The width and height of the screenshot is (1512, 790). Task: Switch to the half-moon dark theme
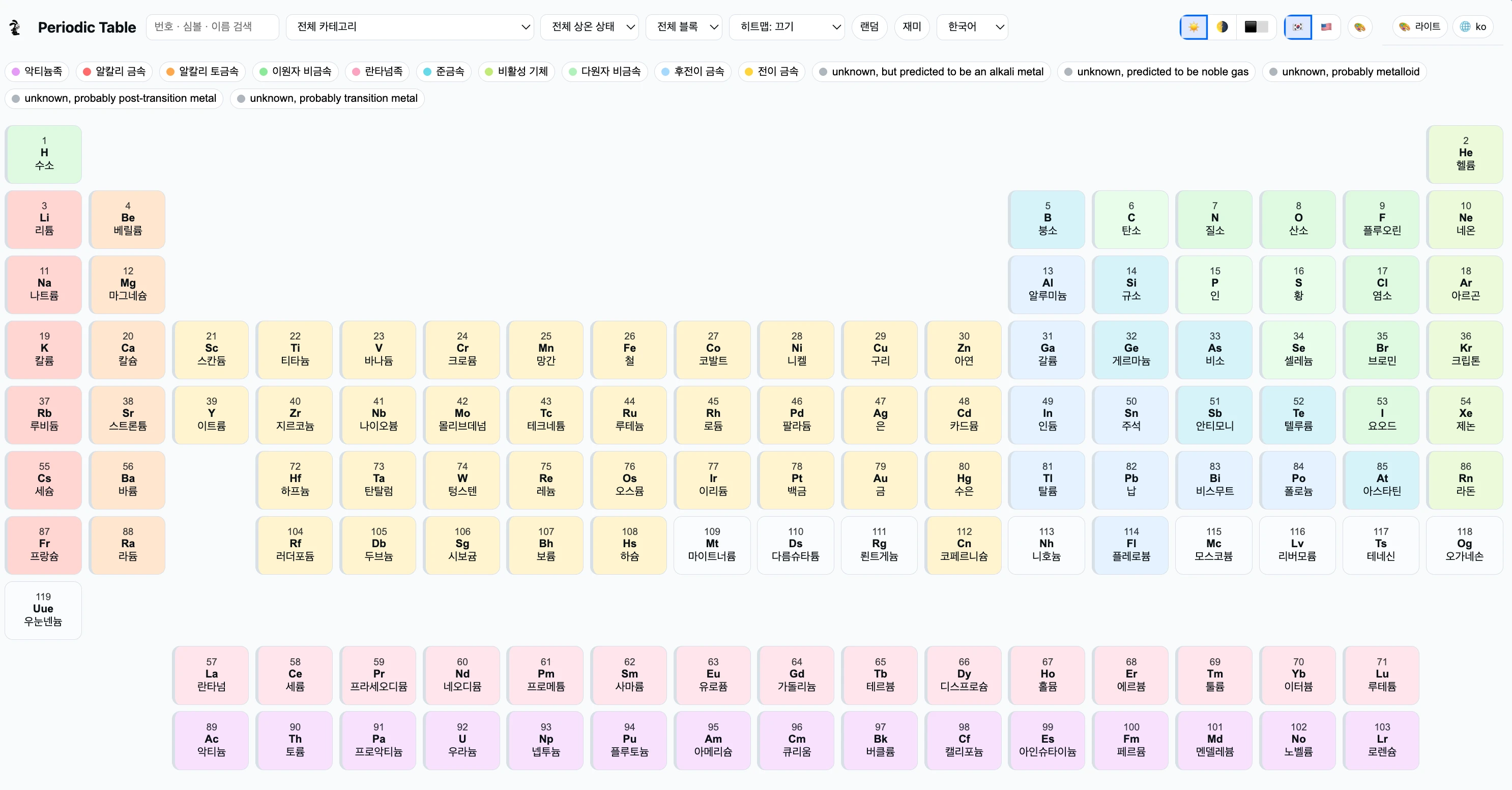point(1222,27)
